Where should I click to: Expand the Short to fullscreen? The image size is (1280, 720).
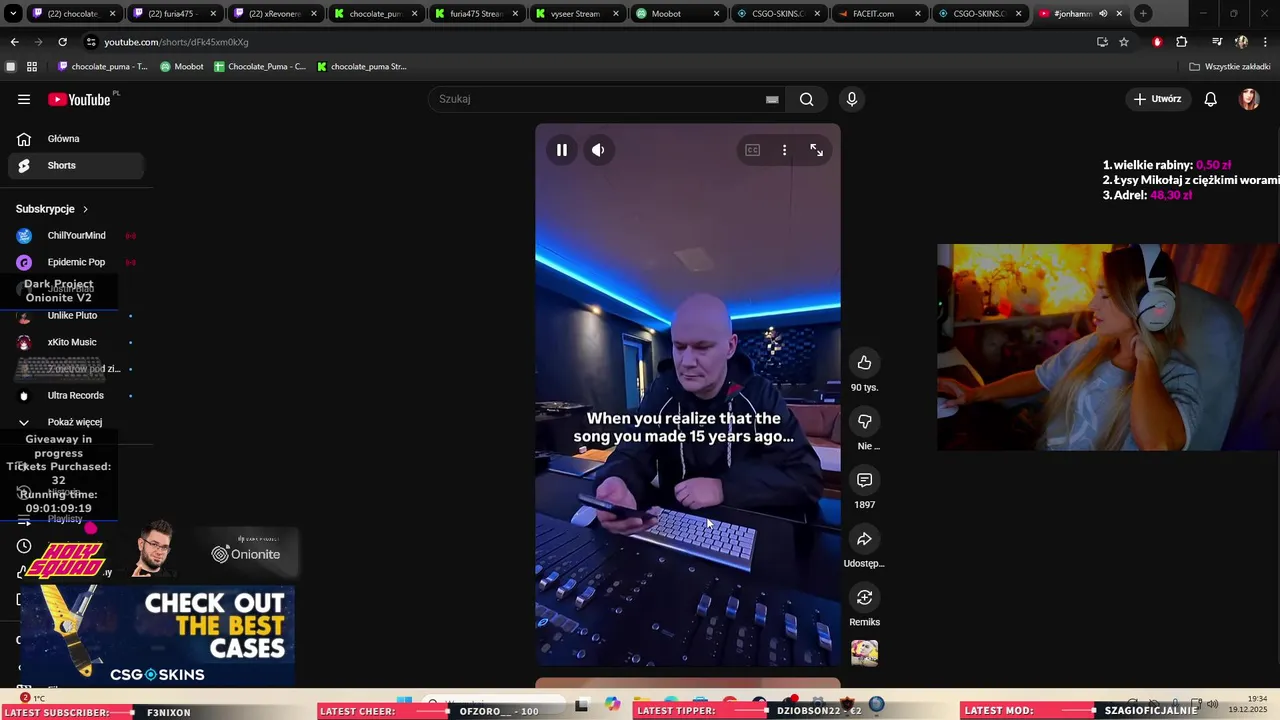point(816,150)
